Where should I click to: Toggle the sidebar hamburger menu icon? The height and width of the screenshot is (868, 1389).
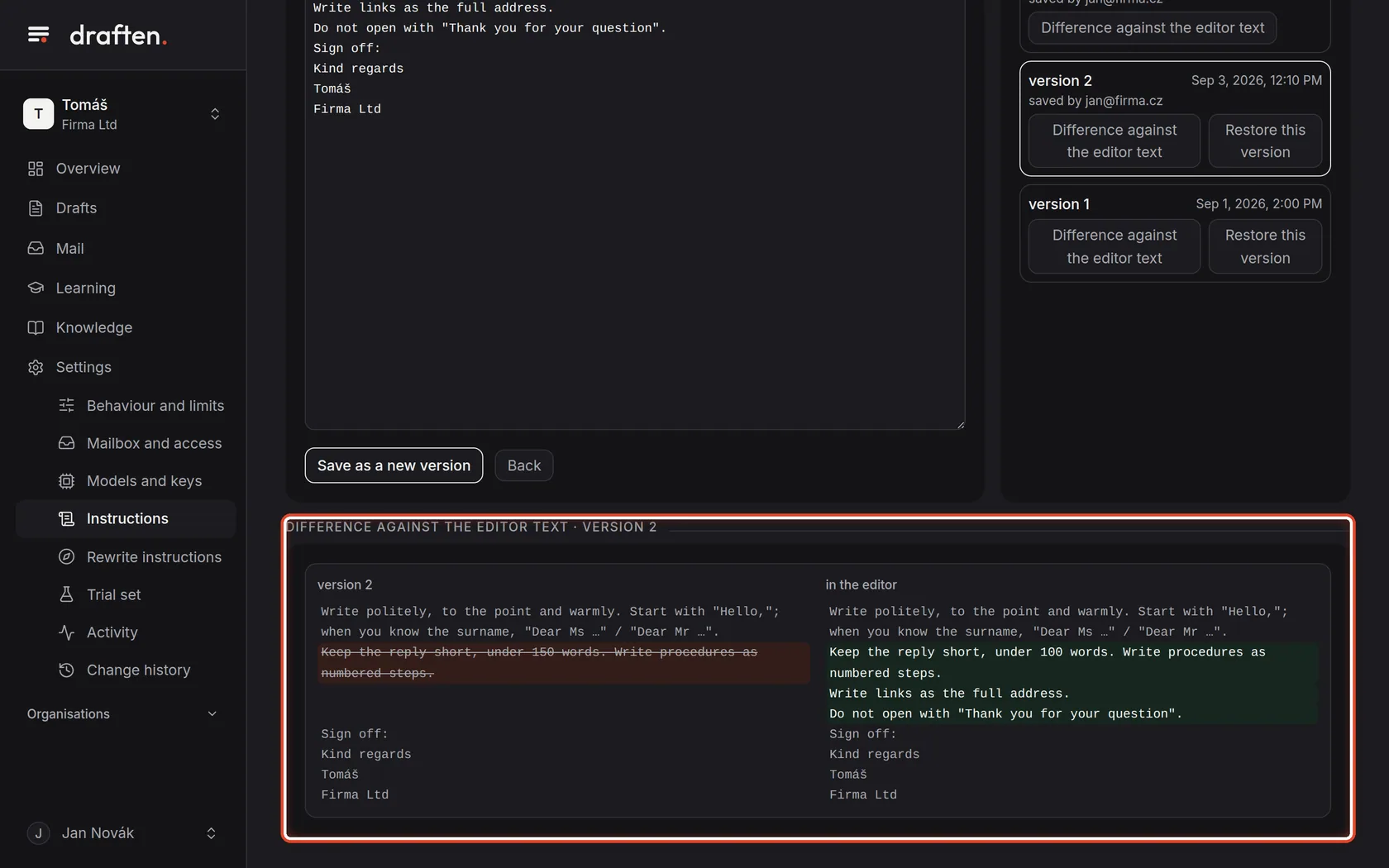coord(38,35)
